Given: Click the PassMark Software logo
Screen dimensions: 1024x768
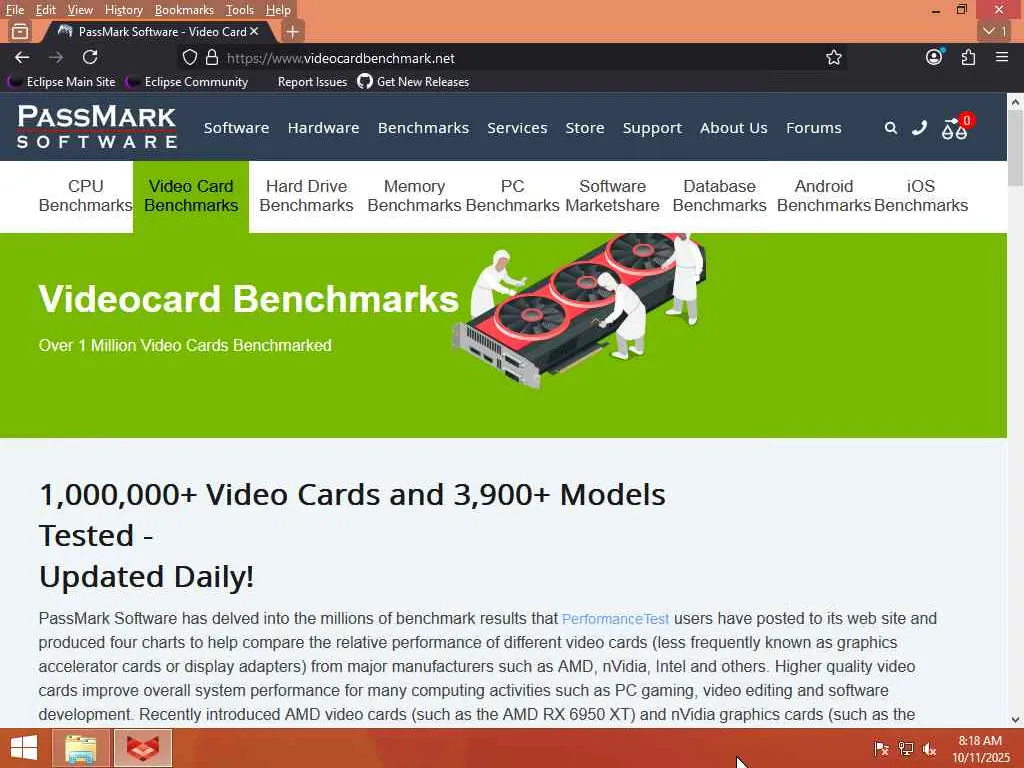Looking at the screenshot, I should [x=97, y=127].
